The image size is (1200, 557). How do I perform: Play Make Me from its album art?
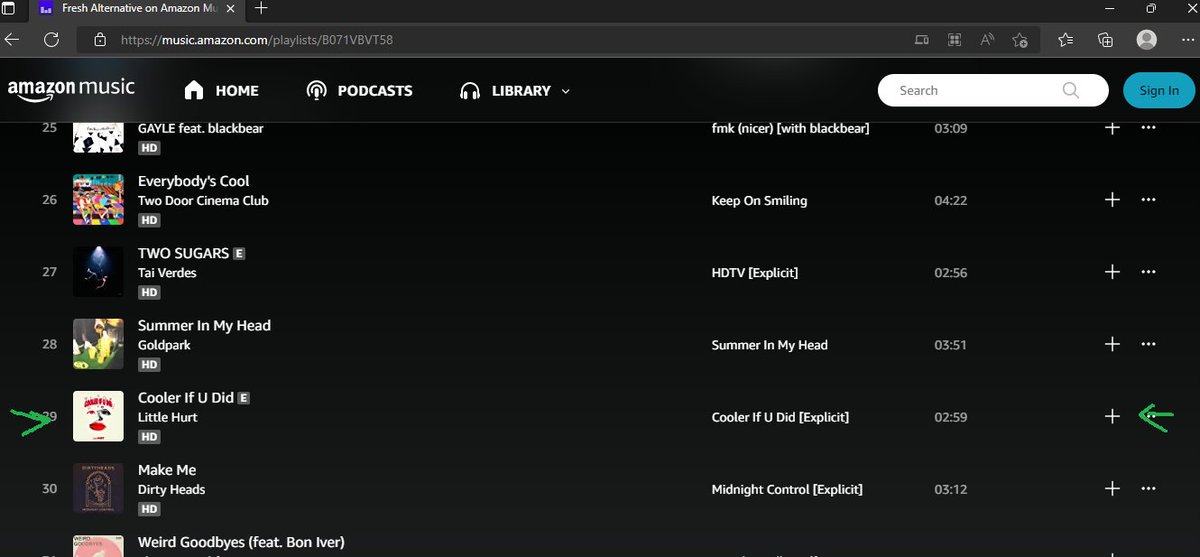point(98,489)
